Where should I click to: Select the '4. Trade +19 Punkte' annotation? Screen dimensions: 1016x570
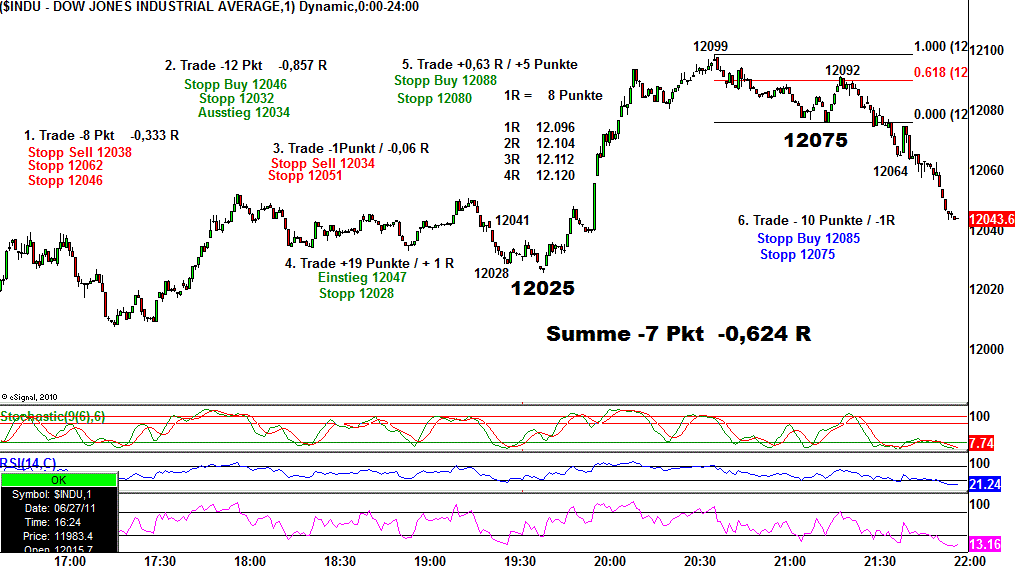click(369, 263)
